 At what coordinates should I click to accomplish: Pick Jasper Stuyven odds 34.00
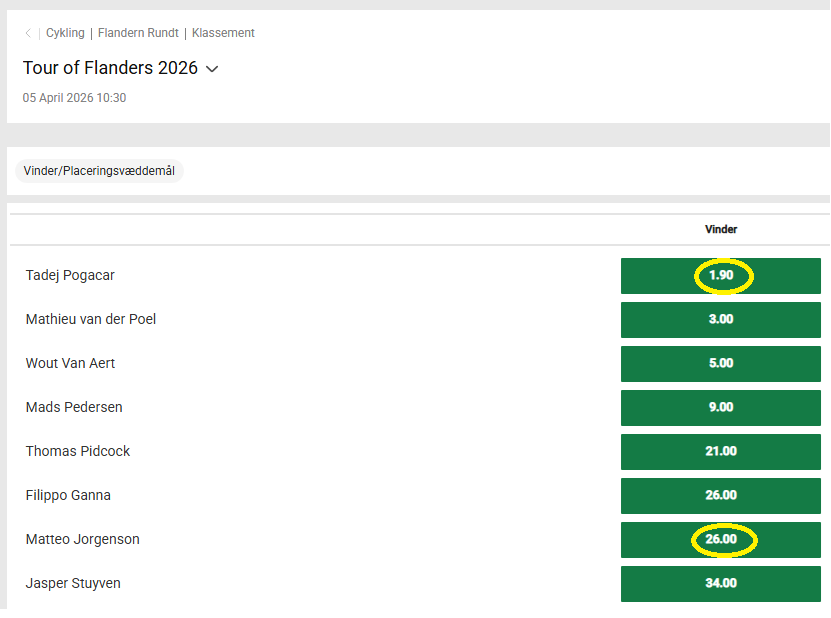point(721,584)
